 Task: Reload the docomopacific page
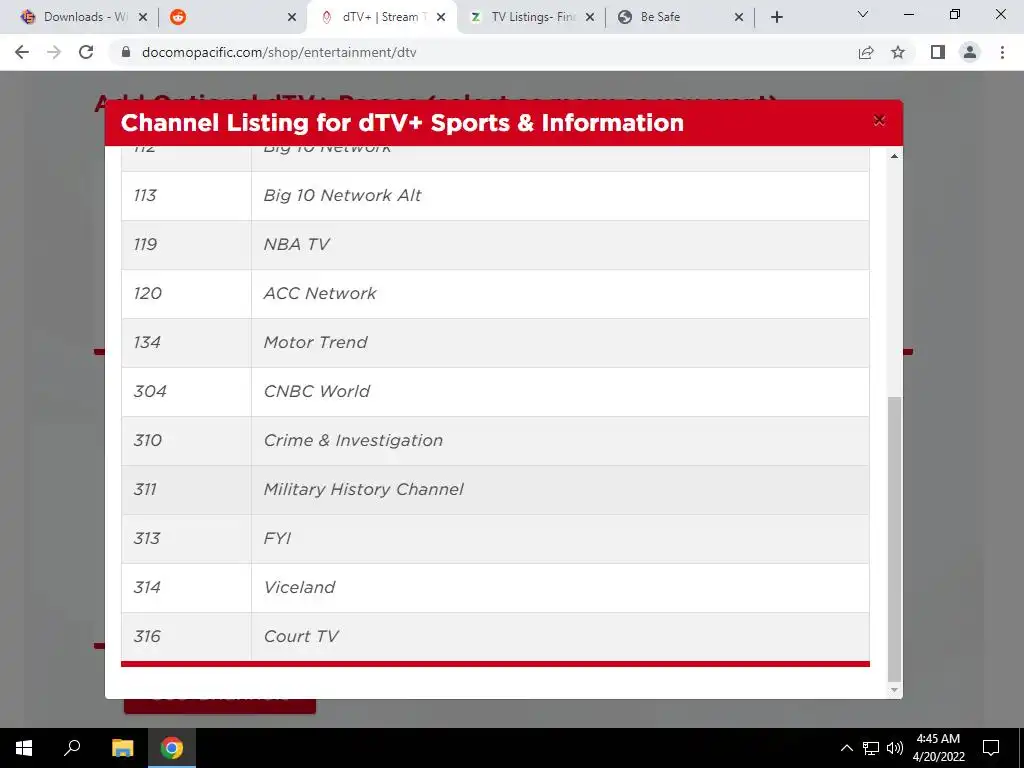click(86, 52)
